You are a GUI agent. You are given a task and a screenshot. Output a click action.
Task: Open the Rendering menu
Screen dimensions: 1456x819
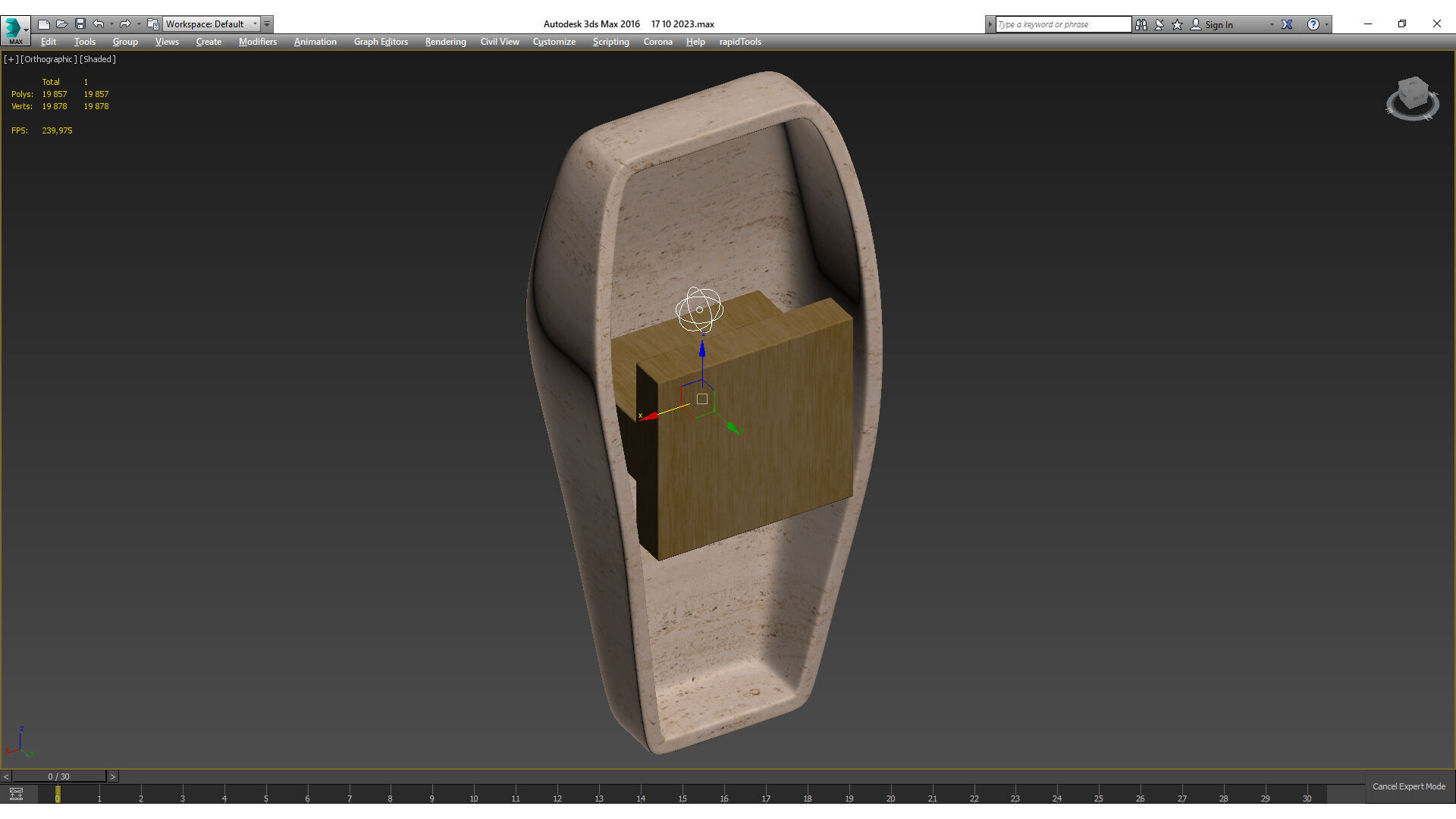point(445,42)
